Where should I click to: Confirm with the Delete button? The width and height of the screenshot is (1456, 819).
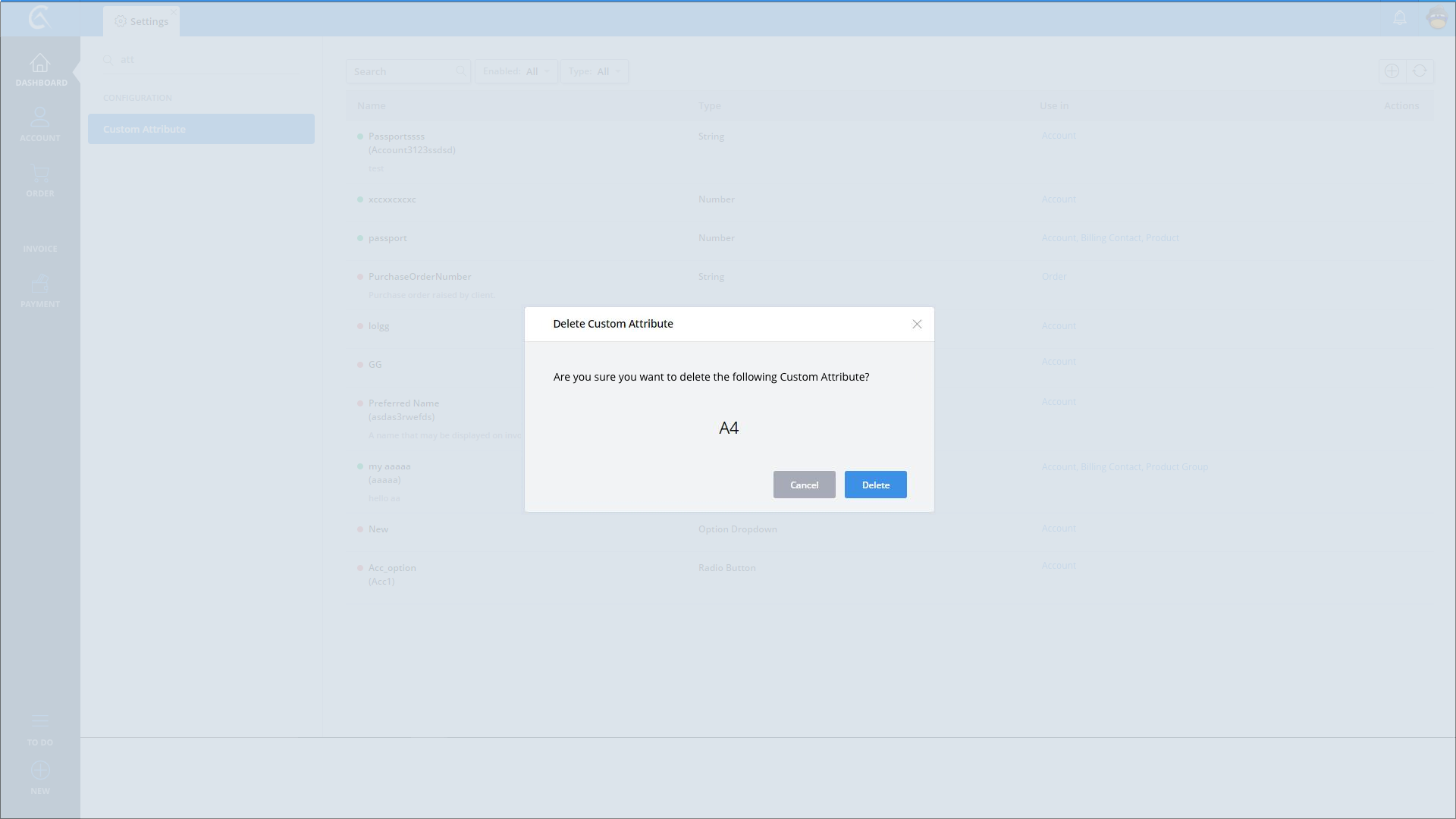[x=875, y=485]
